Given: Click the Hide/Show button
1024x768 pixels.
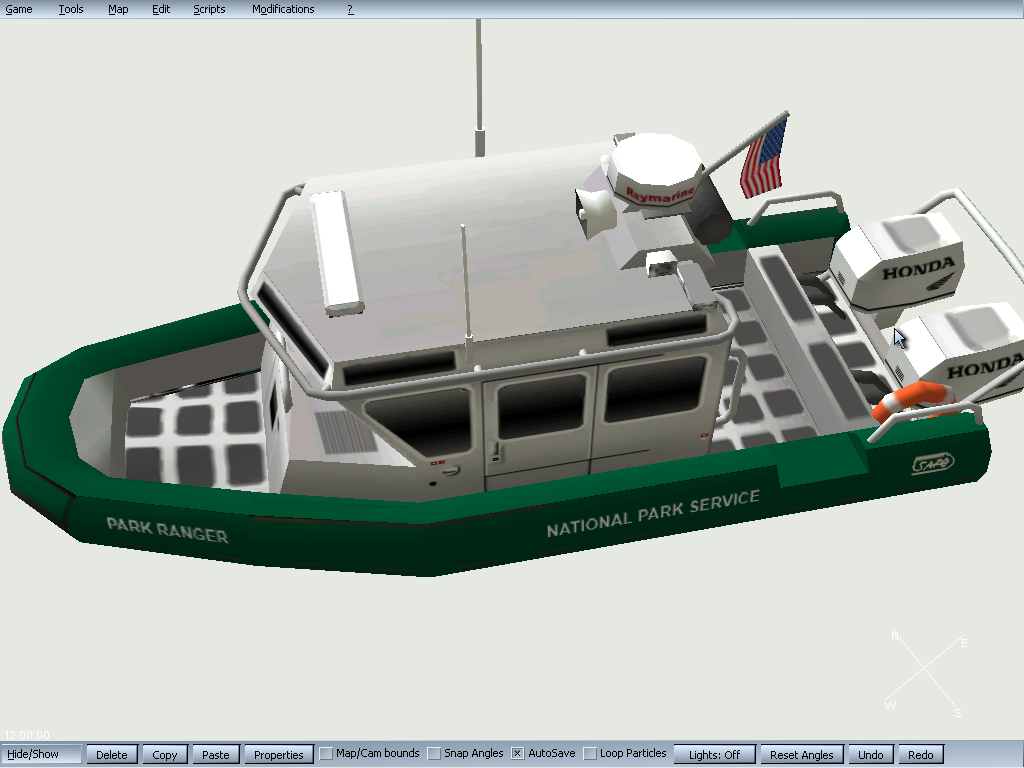Looking at the screenshot, I should (41, 754).
